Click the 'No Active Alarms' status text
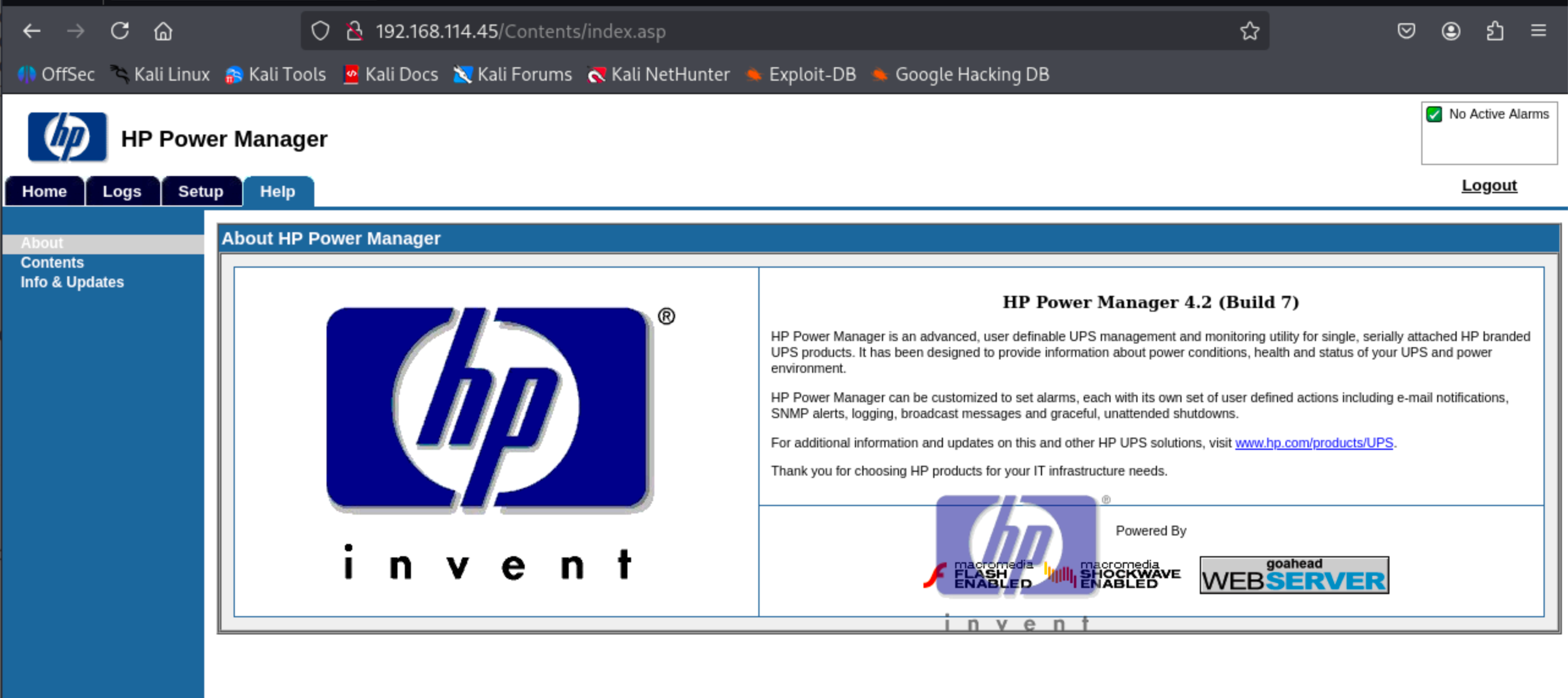The height and width of the screenshot is (698, 1568). pyautogui.click(x=1498, y=114)
